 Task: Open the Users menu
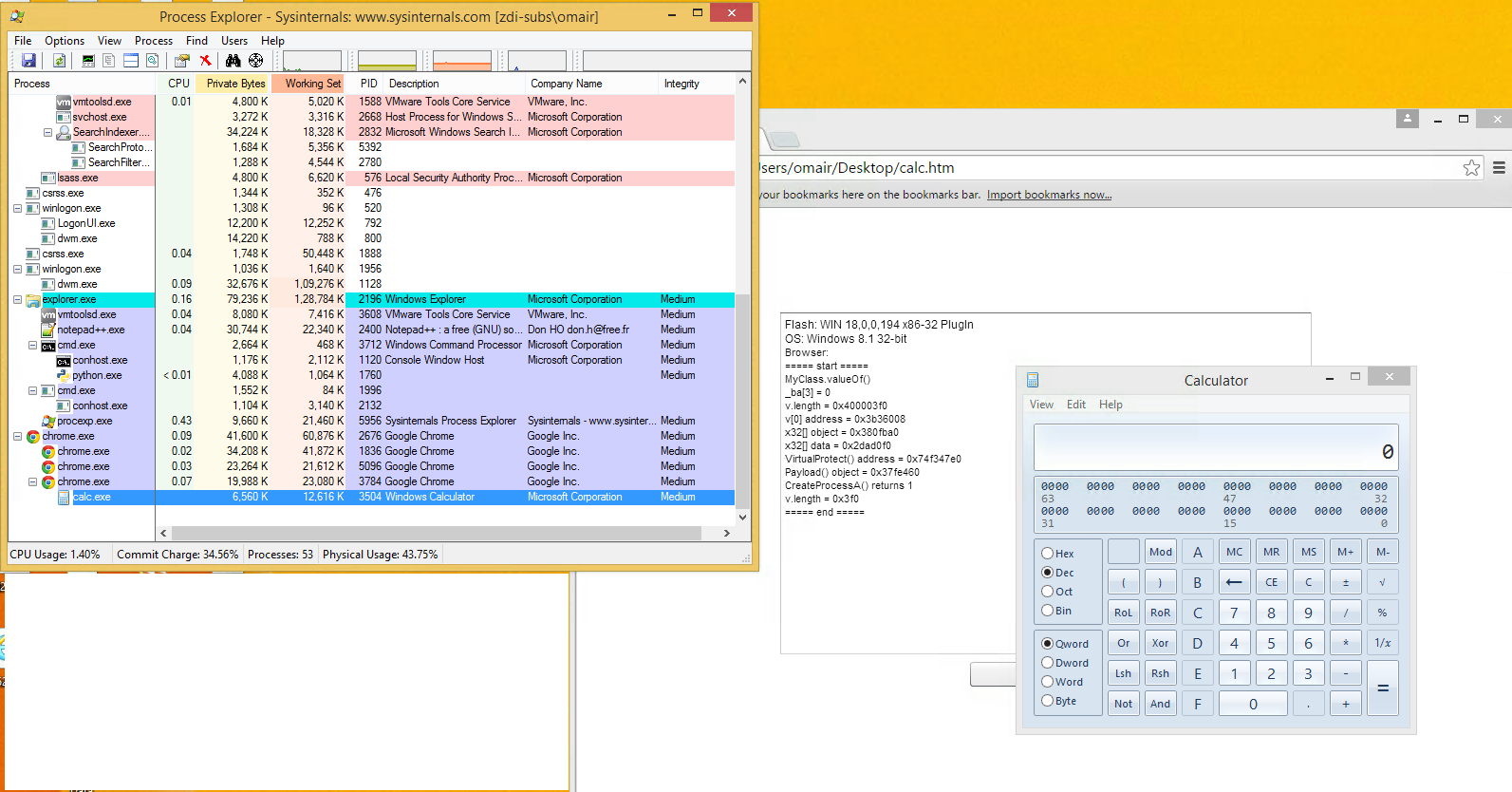234,41
